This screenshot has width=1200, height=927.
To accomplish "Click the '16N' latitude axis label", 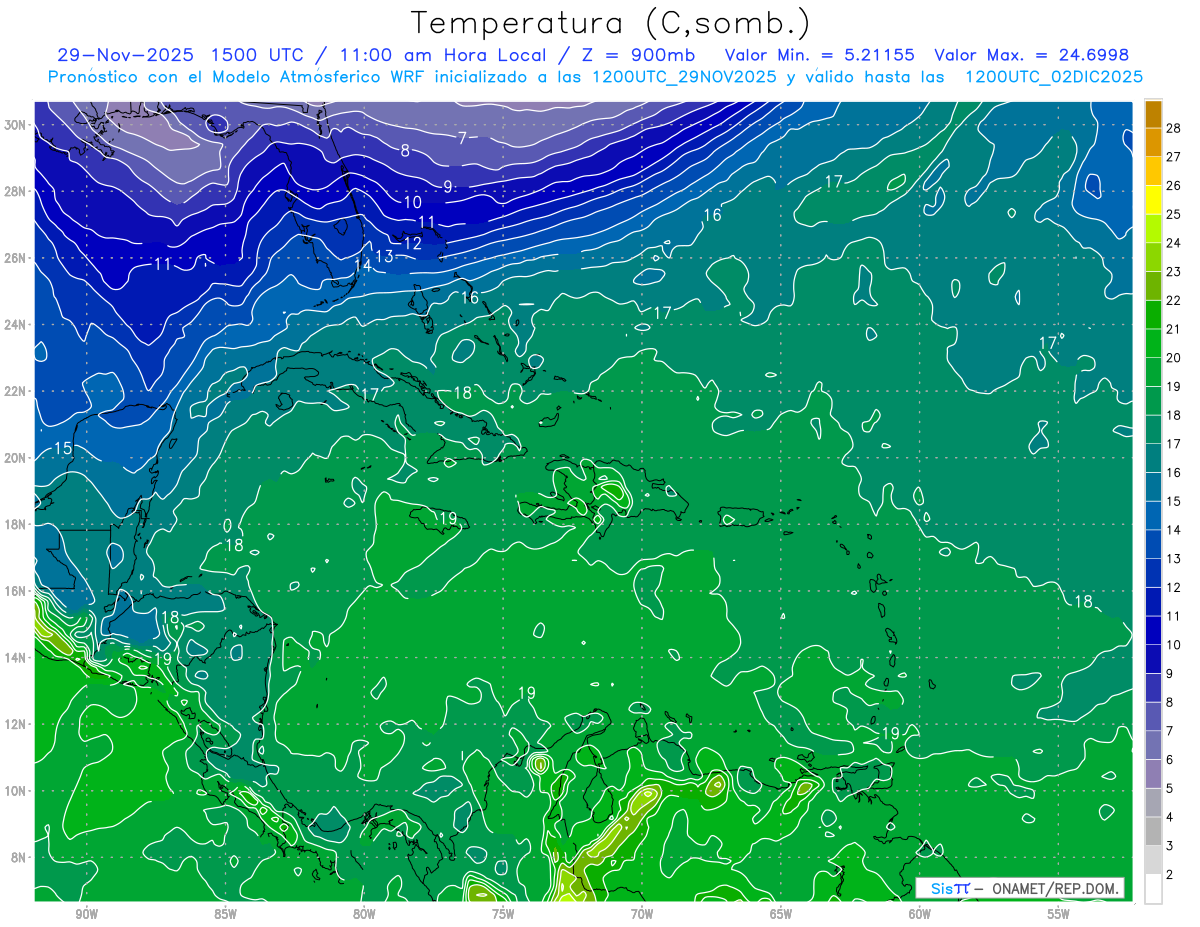I will (x=14, y=591).
